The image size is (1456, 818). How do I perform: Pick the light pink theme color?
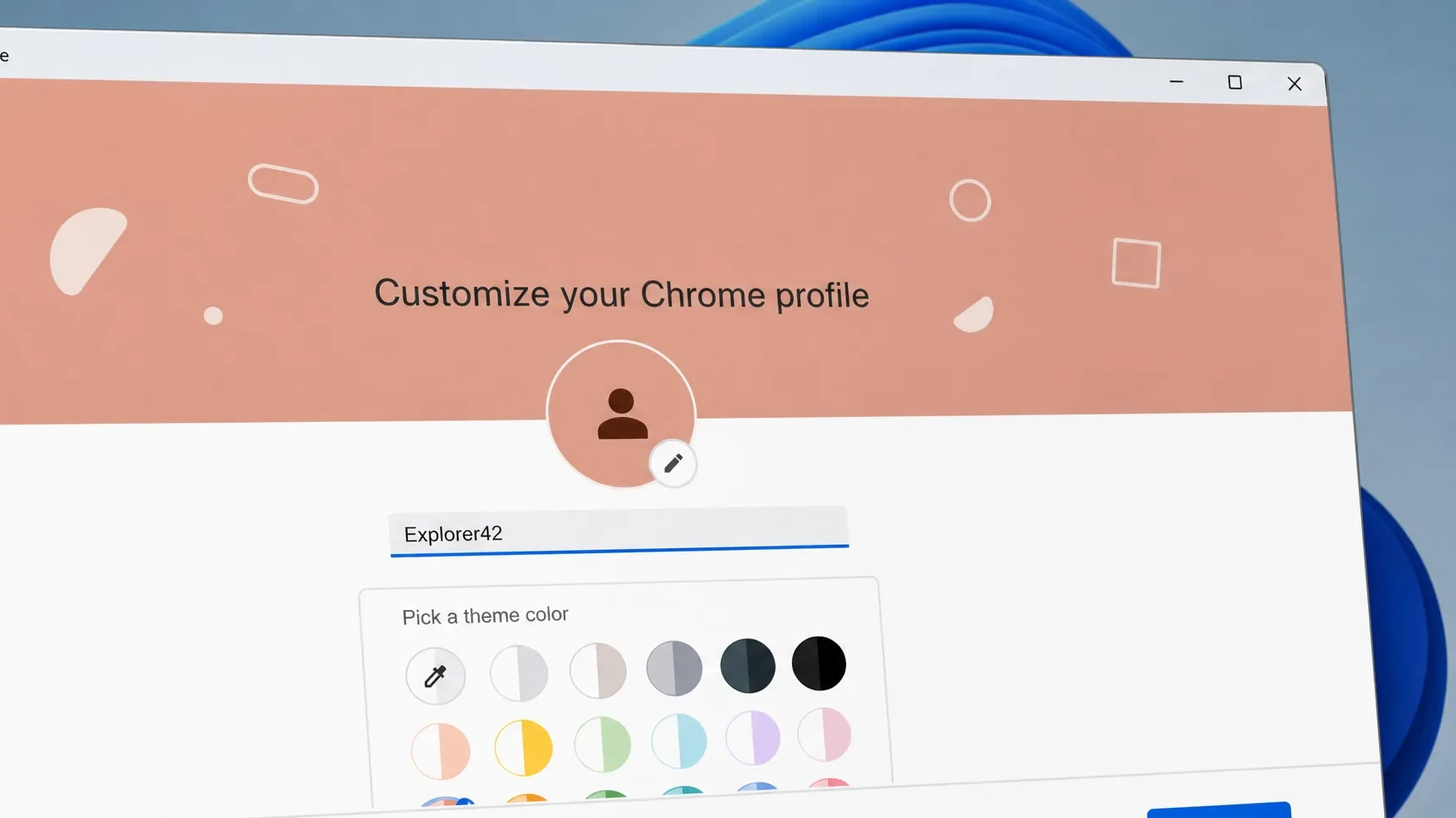pos(825,734)
